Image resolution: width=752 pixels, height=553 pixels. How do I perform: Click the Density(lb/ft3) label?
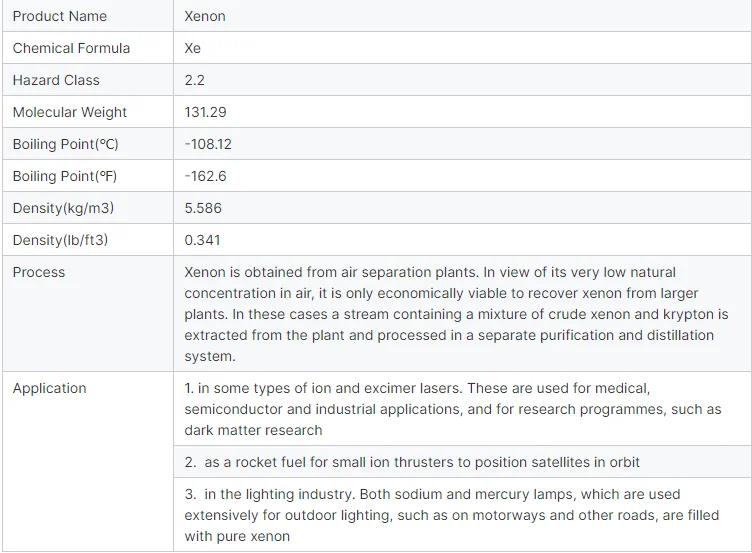click(60, 240)
